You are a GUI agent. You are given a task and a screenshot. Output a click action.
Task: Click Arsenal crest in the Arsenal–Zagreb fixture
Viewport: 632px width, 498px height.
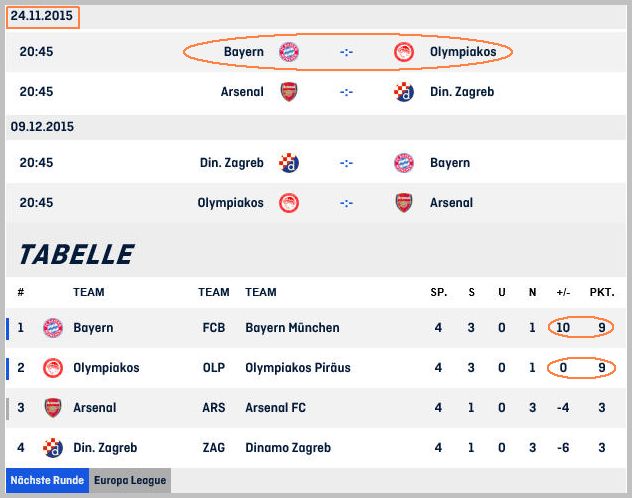pyautogui.click(x=289, y=92)
